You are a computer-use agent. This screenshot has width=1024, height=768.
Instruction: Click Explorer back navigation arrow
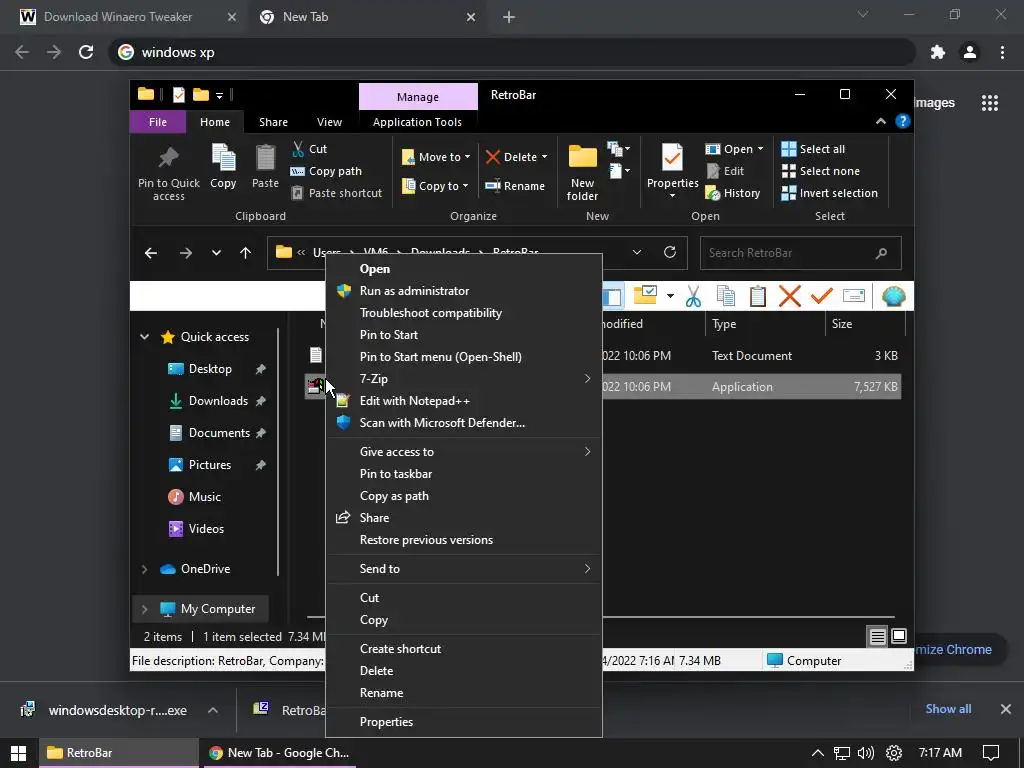click(x=151, y=253)
